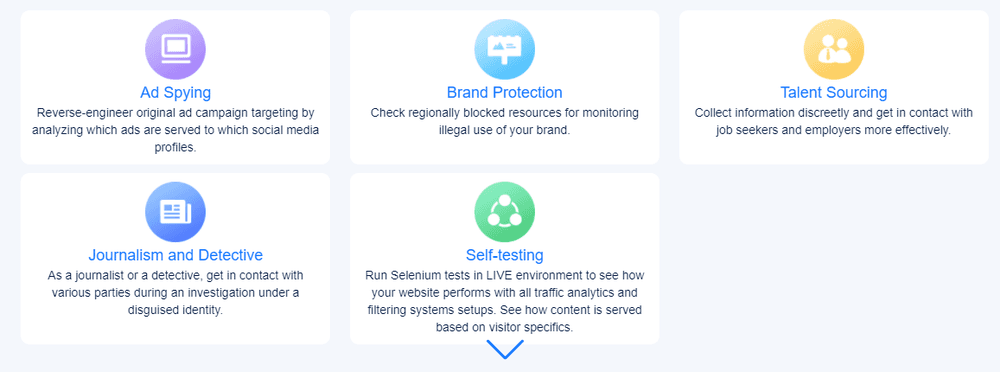The height and width of the screenshot is (372, 1000).
Task: Click the green Self-testing circles icon
Action: point(504,212)
